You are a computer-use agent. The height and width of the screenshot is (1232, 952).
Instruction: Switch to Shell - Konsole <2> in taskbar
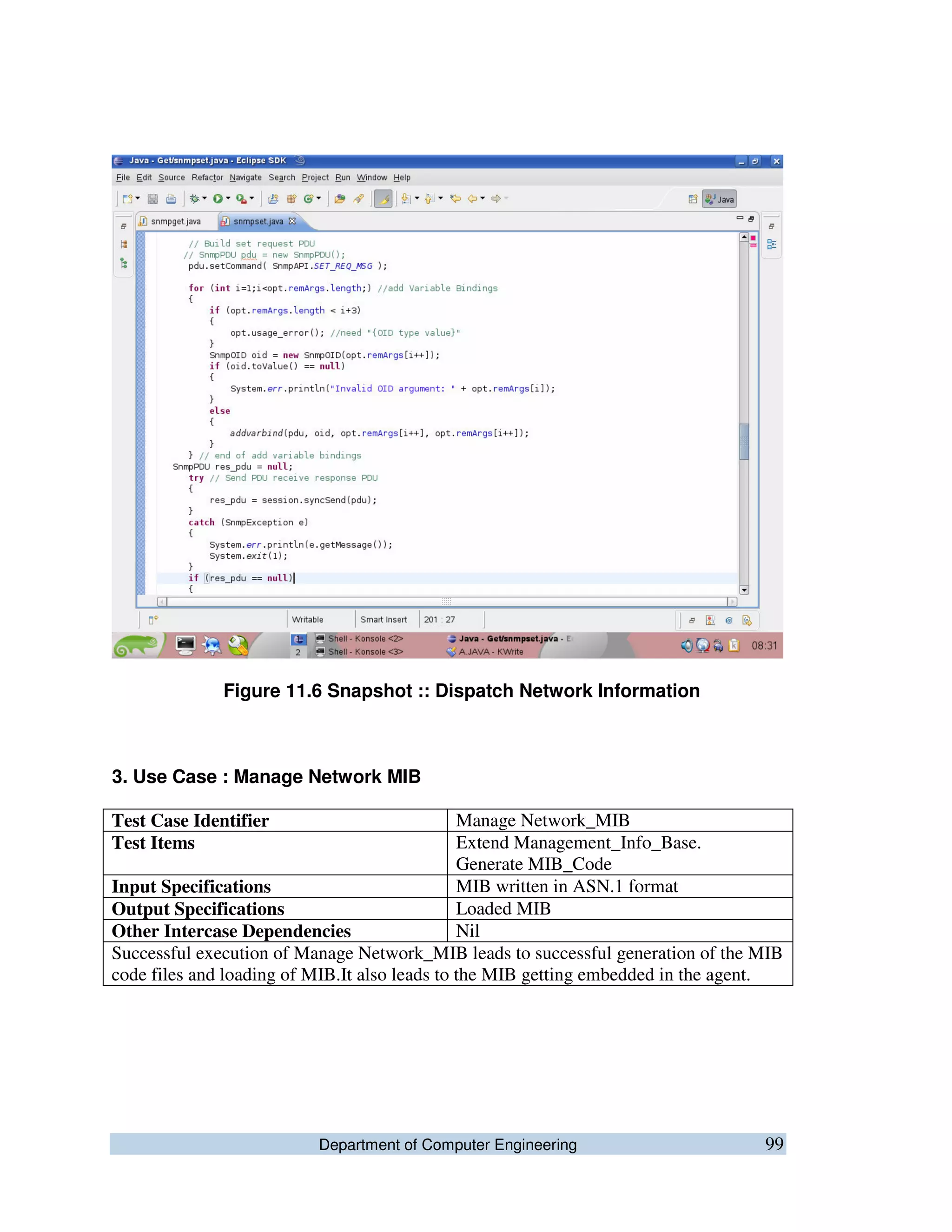click(359, 639)
